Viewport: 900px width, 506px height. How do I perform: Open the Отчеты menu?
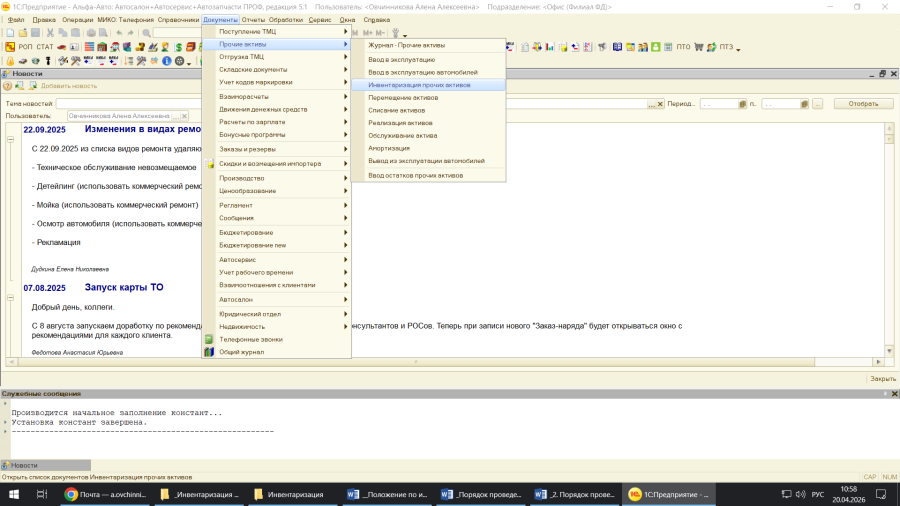tap(253, 20)
